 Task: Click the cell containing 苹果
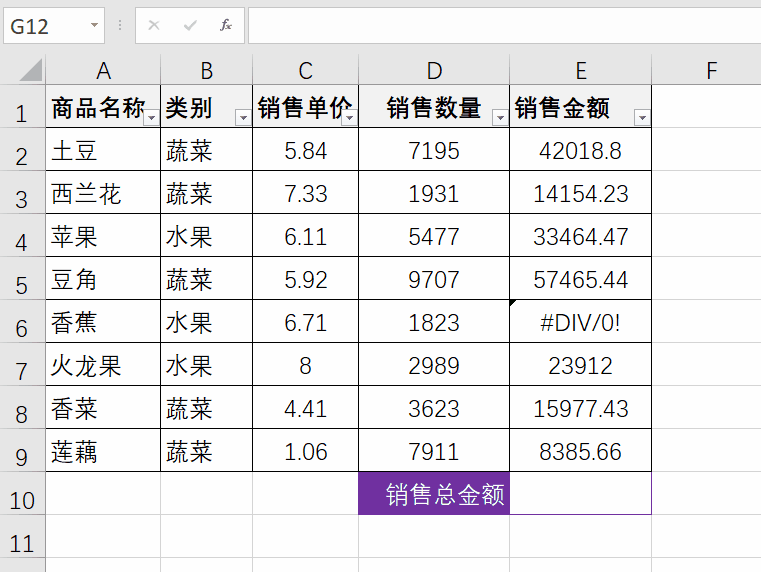(x=103, y=235)
